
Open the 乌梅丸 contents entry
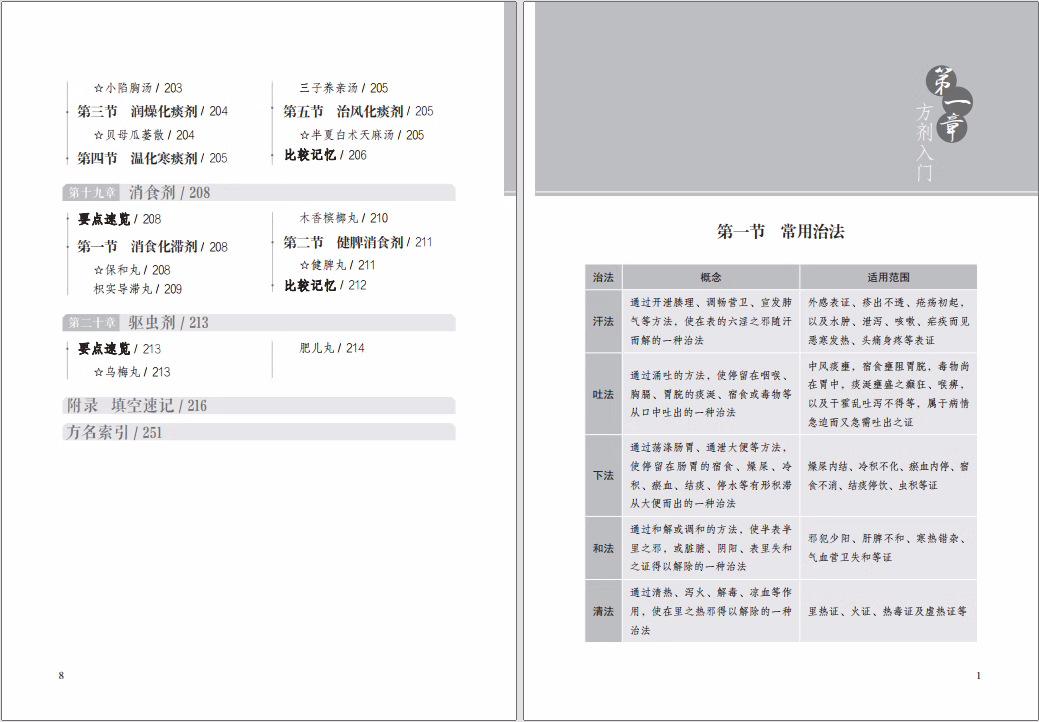tap(131, 372)
